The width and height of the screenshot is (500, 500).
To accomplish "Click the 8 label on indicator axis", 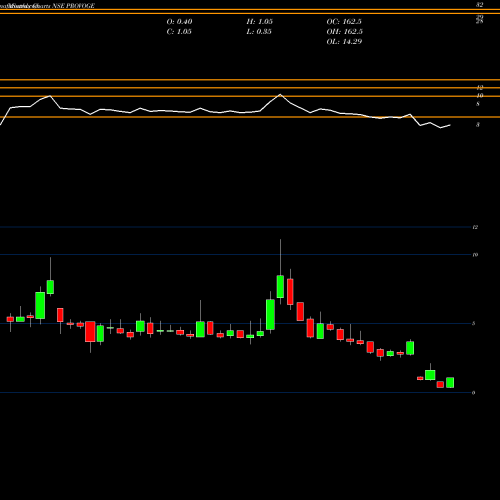I will pyautogui.click(x=478, y=104).
